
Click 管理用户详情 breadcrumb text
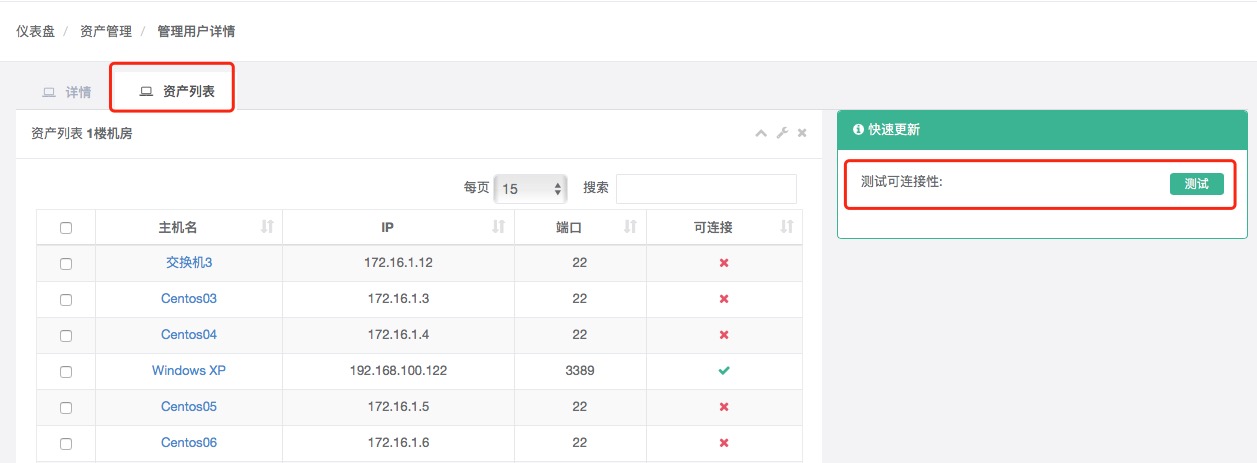tap(196, 31)
